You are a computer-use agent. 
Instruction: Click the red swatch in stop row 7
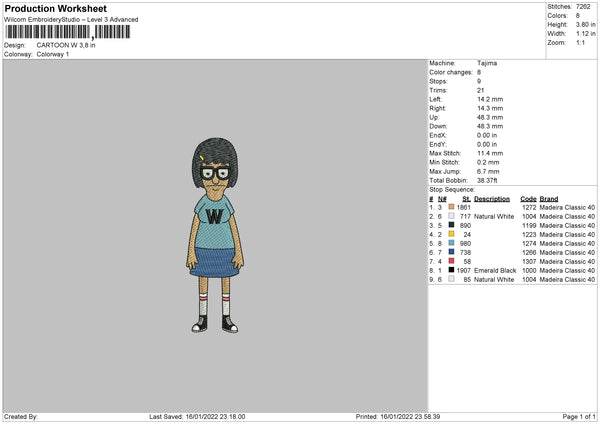(452, 261)
